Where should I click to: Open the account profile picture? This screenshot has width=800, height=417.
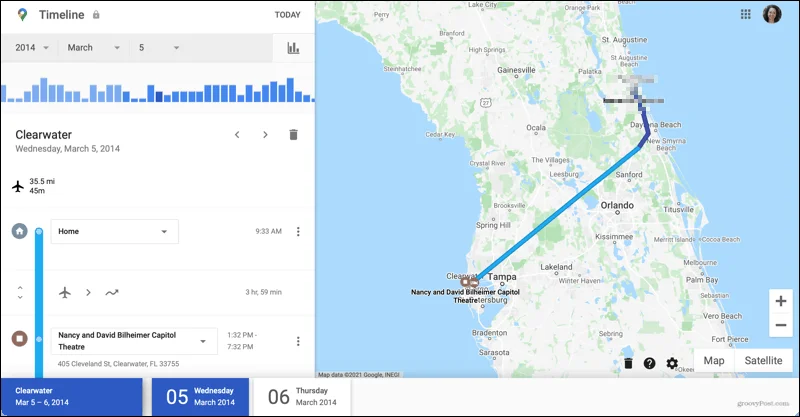coord(772,14)
